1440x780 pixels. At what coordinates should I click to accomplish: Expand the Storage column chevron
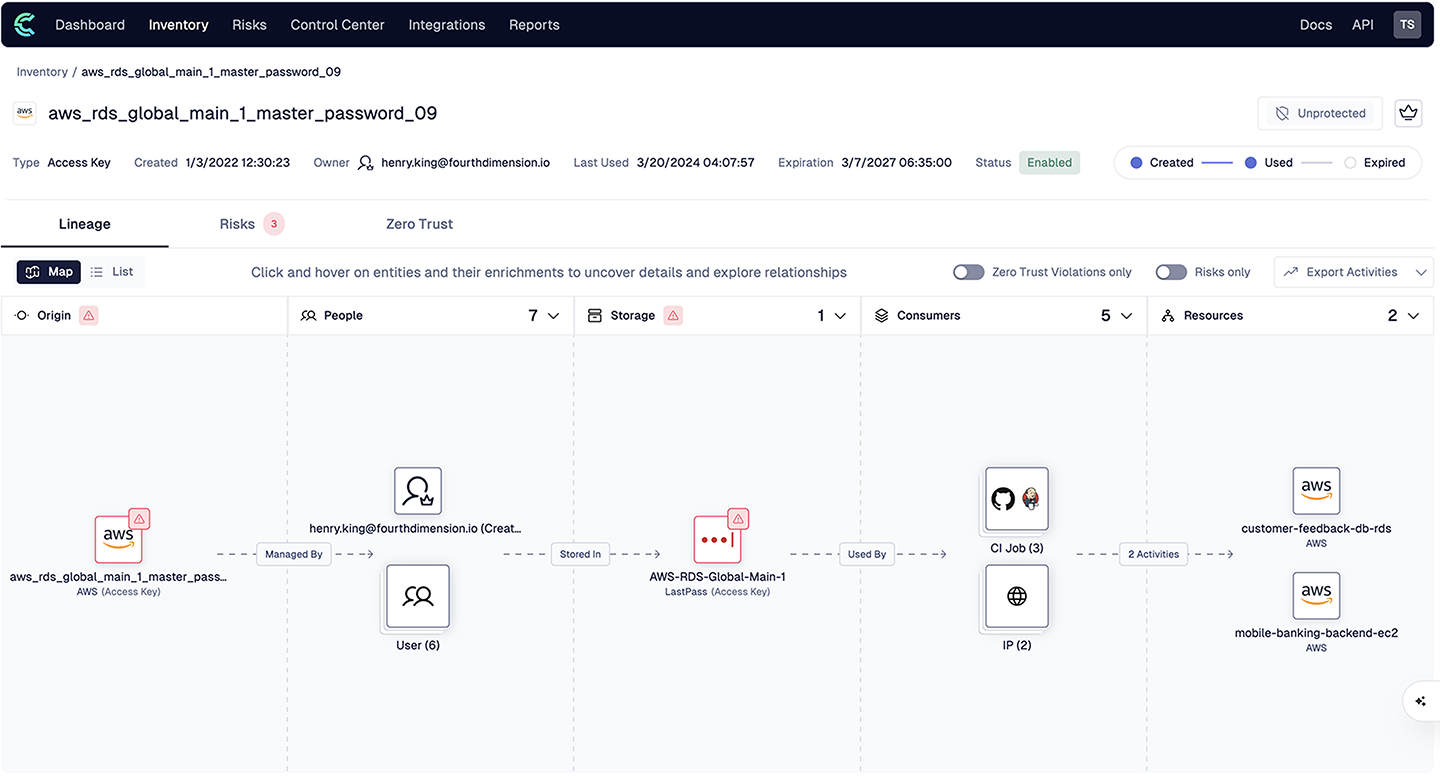coord(840,316)
